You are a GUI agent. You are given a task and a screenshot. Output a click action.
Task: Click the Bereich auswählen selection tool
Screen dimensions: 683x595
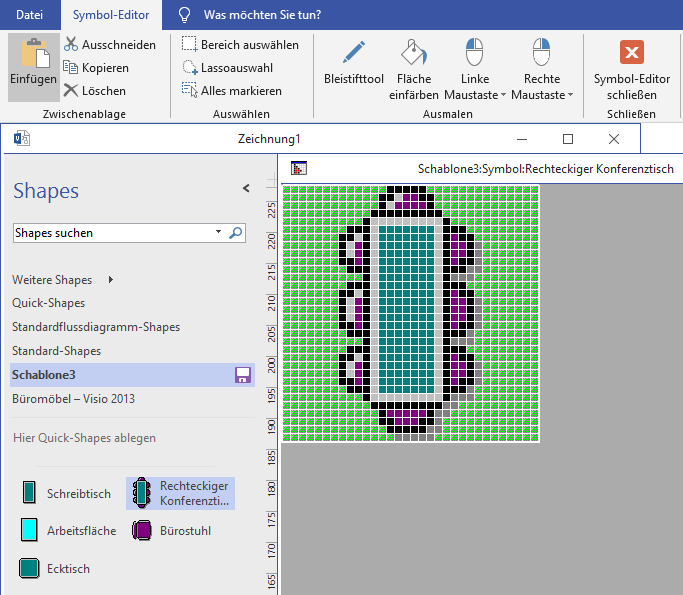(240, 45)
